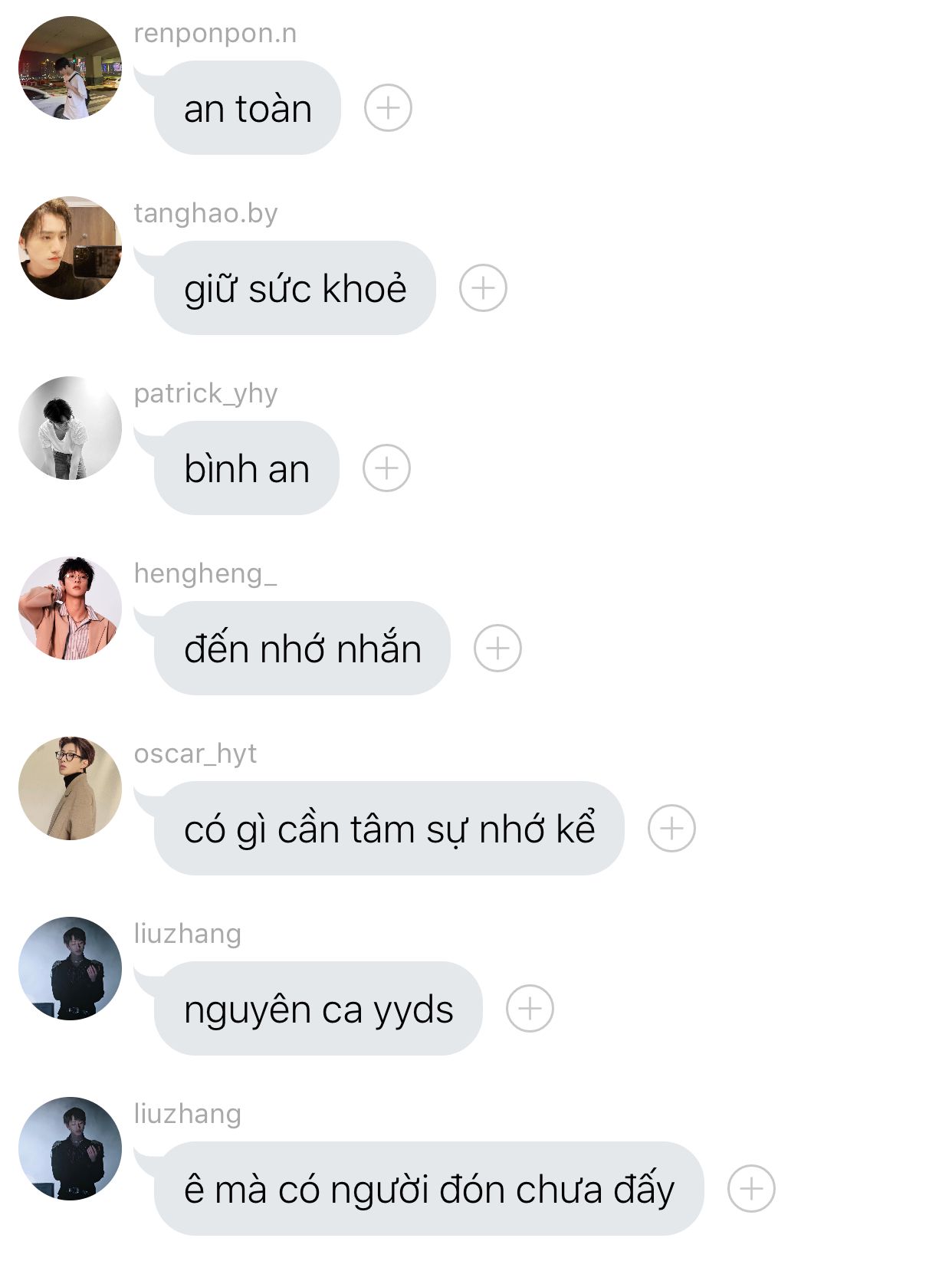Click the username patrick_yhy

205,394
